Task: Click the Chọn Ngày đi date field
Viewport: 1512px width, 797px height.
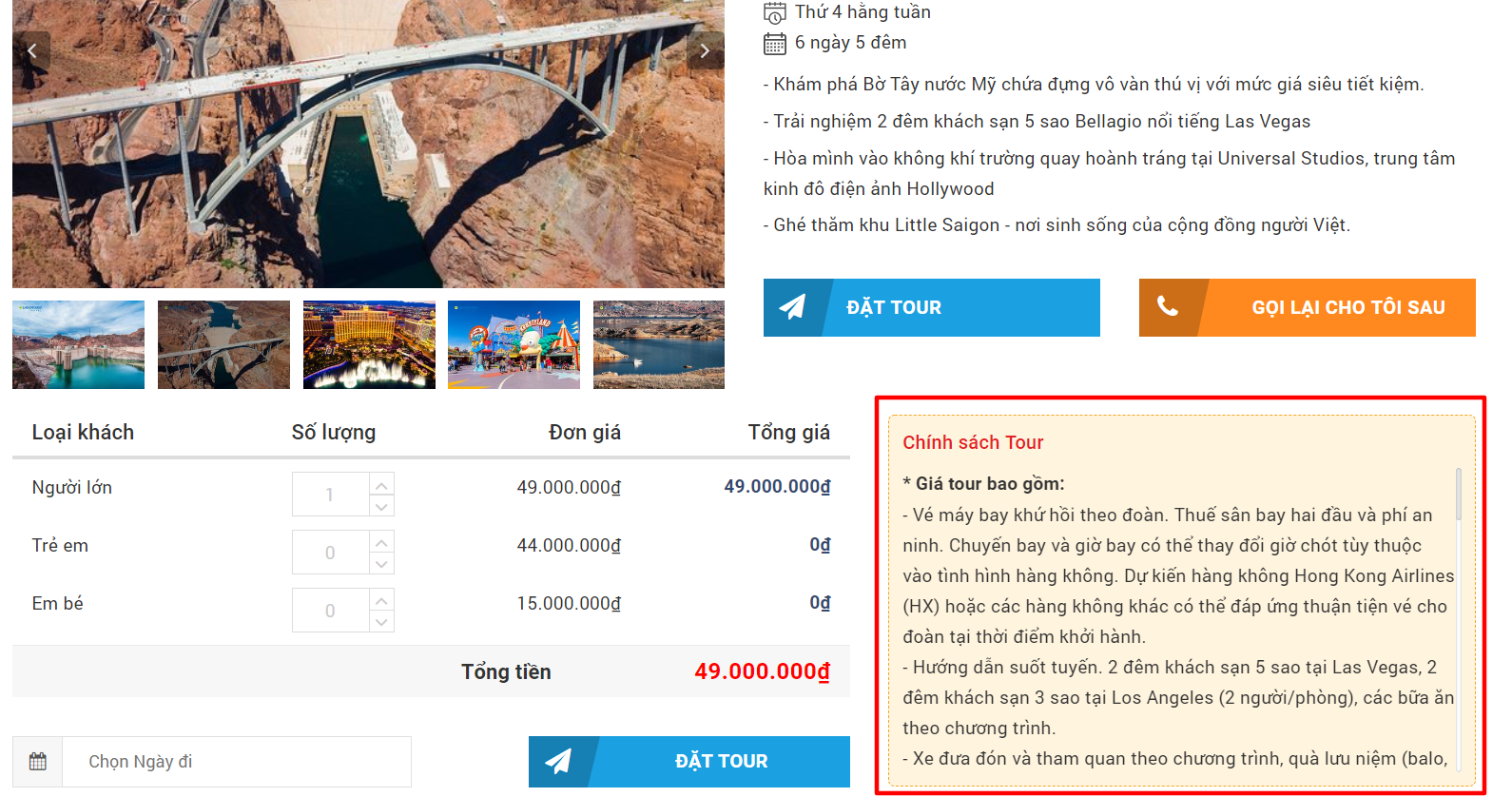Action: [237, 762]
